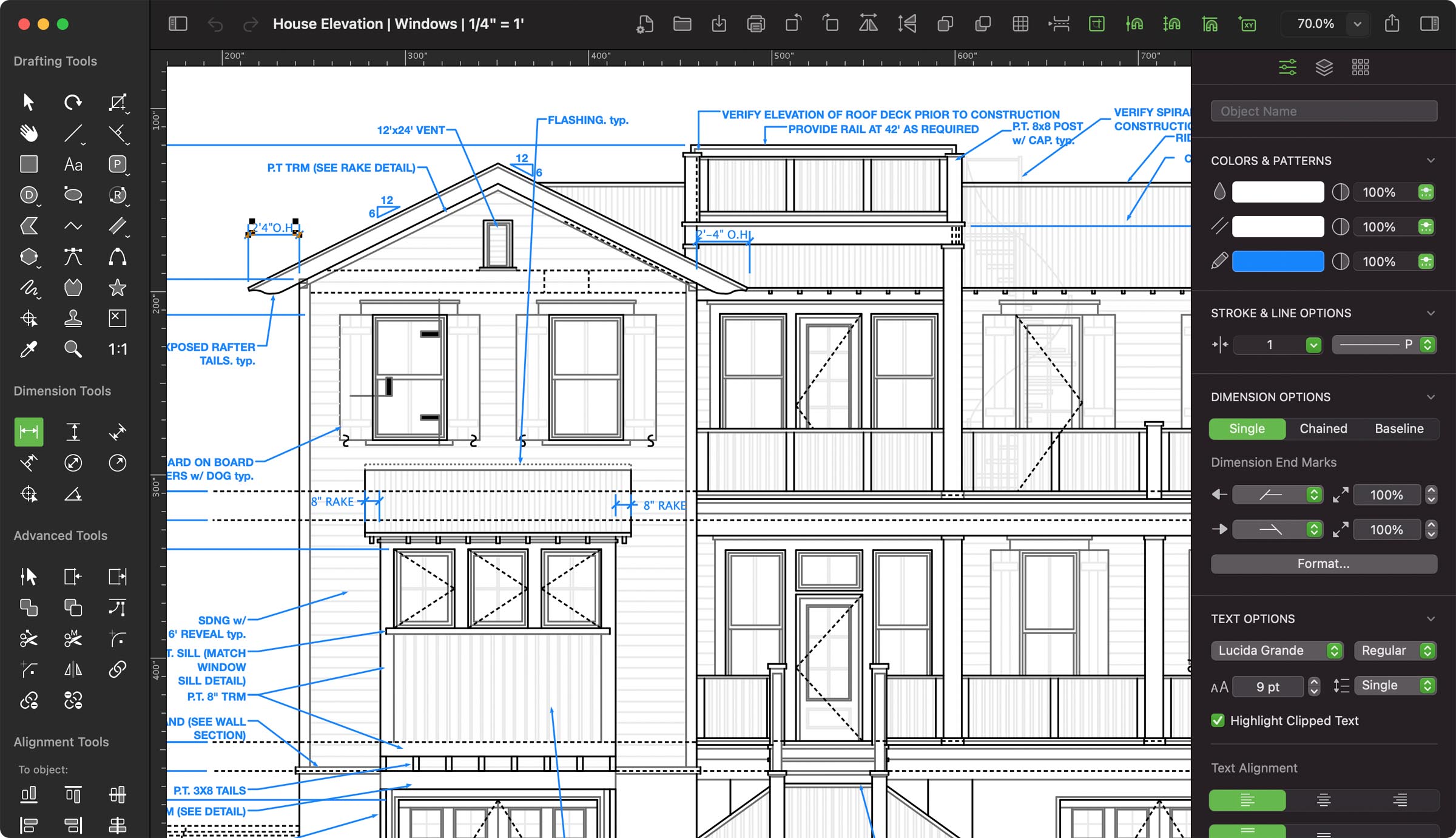The width and height of the screenshot is (1456, 838).
Task: Change the blue pen color swatch
Action: pos(1278,261)
